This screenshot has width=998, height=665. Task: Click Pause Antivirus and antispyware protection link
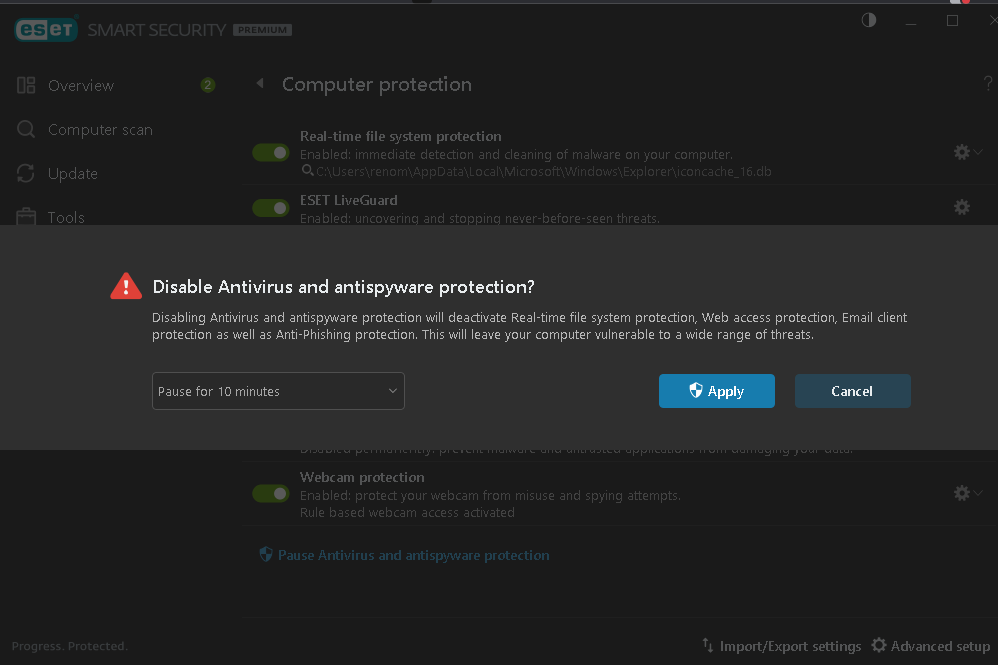pyautogui.click(x=414, y=555)
